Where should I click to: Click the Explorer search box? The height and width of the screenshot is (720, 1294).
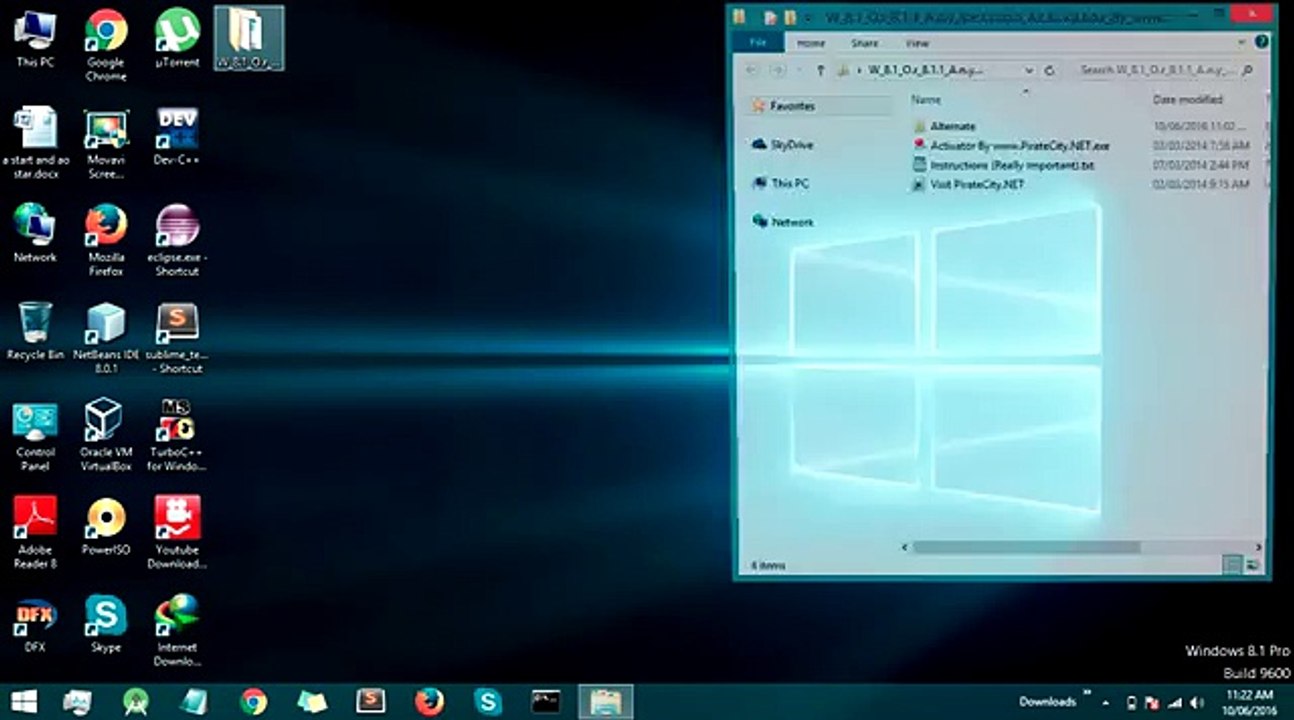pos(1166,71)
